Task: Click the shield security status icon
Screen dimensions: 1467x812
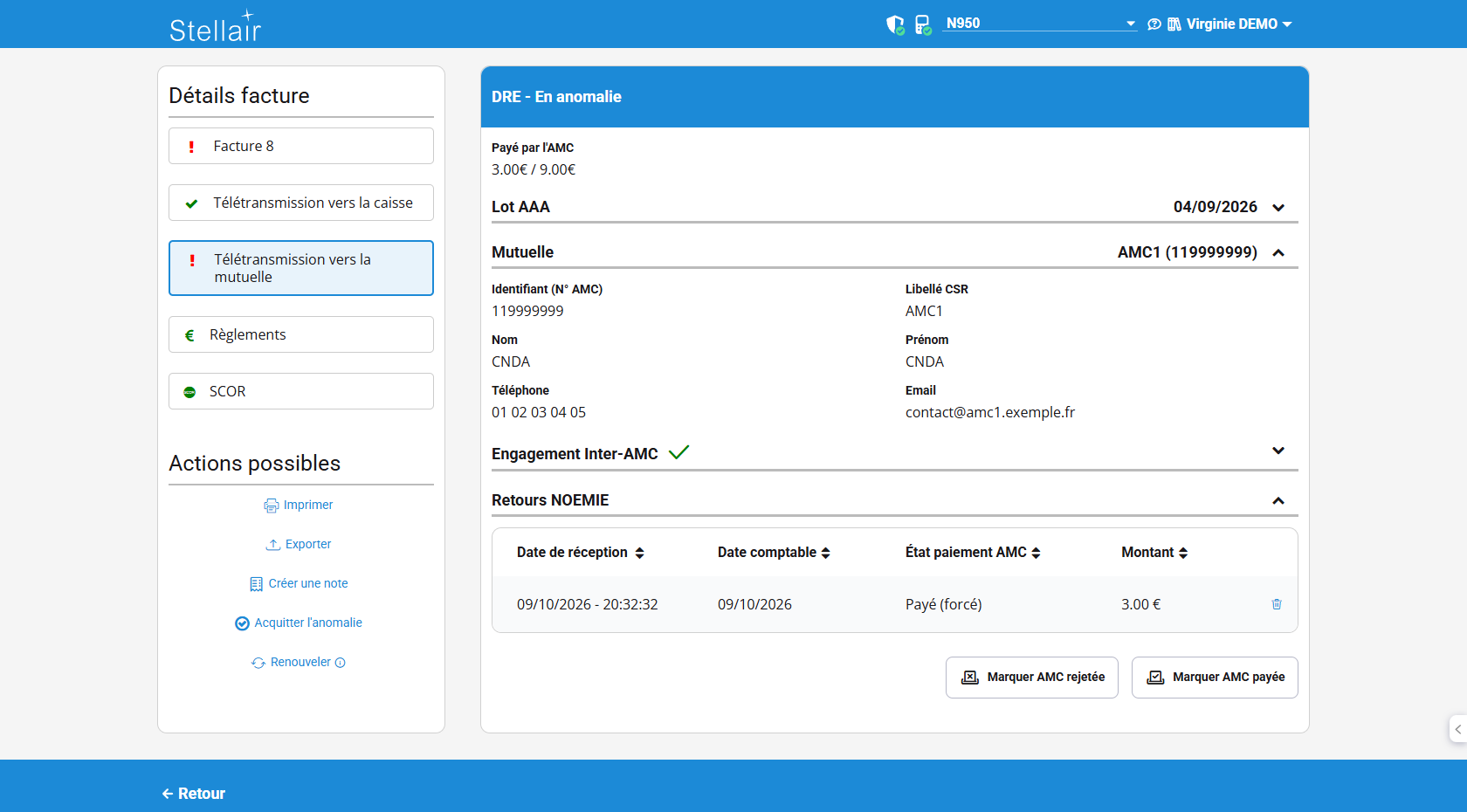Action: coord(895,24)
